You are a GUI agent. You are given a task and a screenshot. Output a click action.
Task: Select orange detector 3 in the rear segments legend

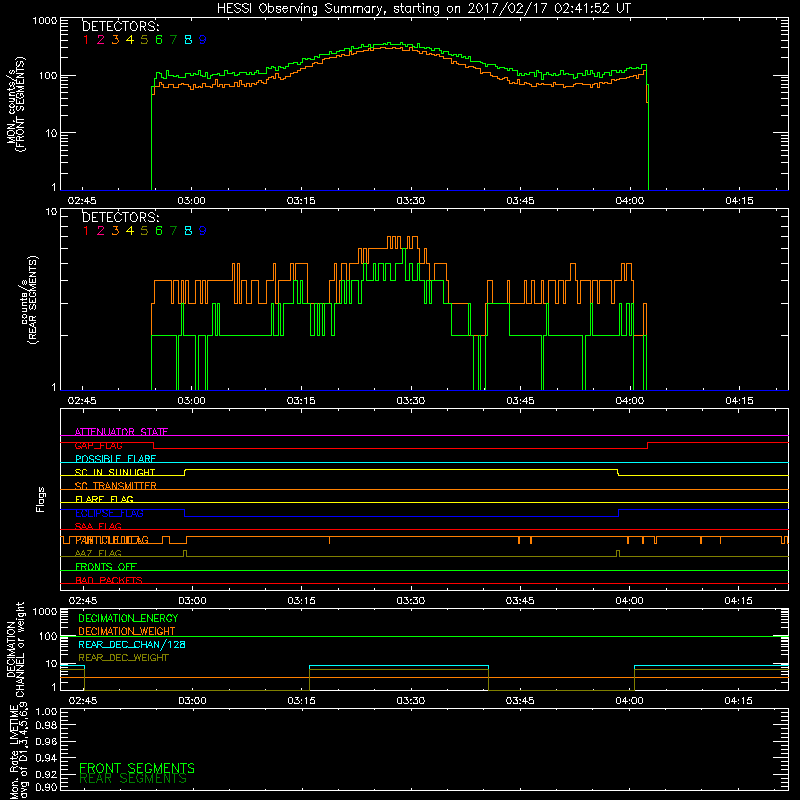pos(115,231)
